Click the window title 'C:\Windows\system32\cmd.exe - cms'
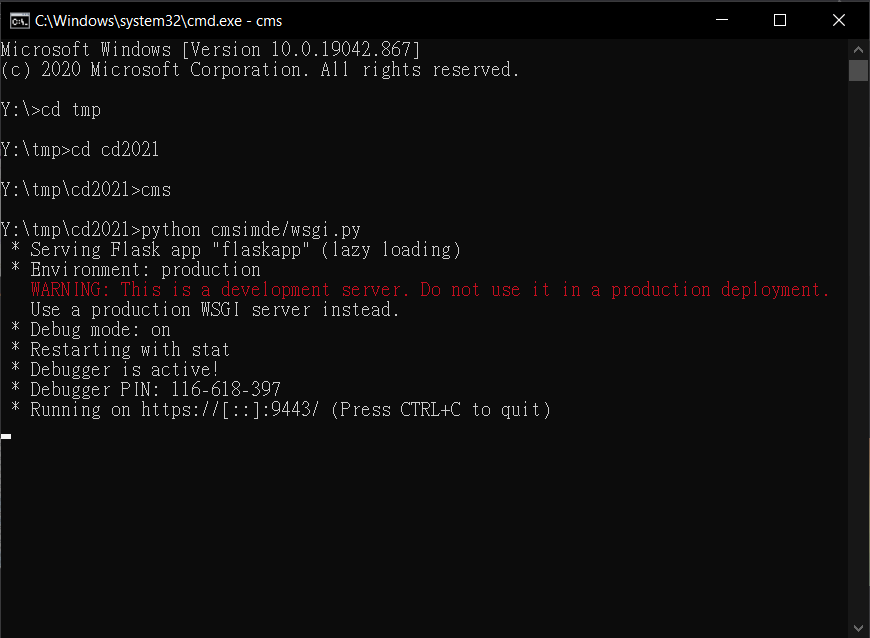Image resolution: width=870 pixels, height=638 pixels. click(158, 21)
